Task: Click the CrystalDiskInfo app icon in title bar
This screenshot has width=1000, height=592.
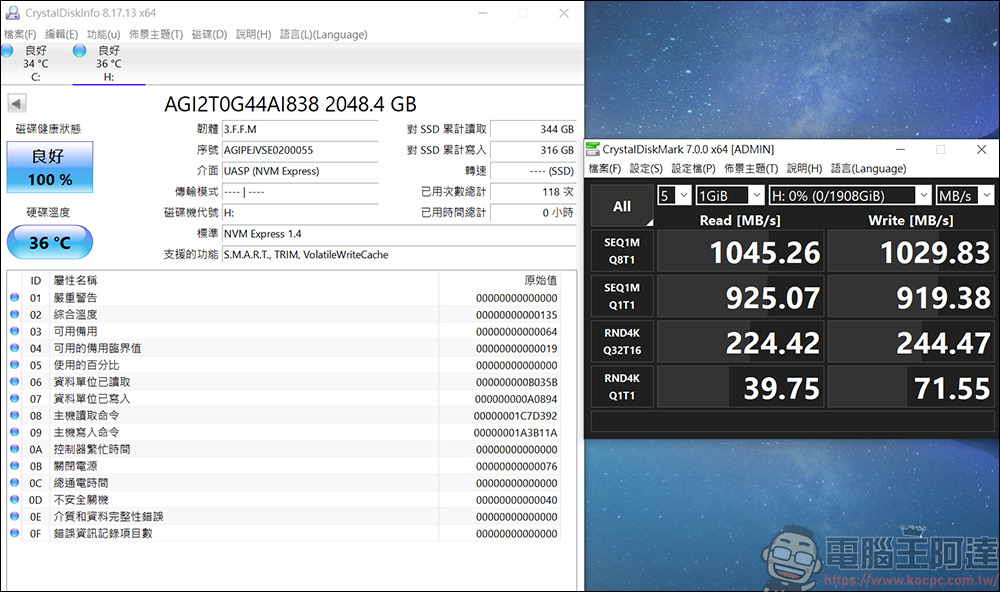Action: pos(12,13)
